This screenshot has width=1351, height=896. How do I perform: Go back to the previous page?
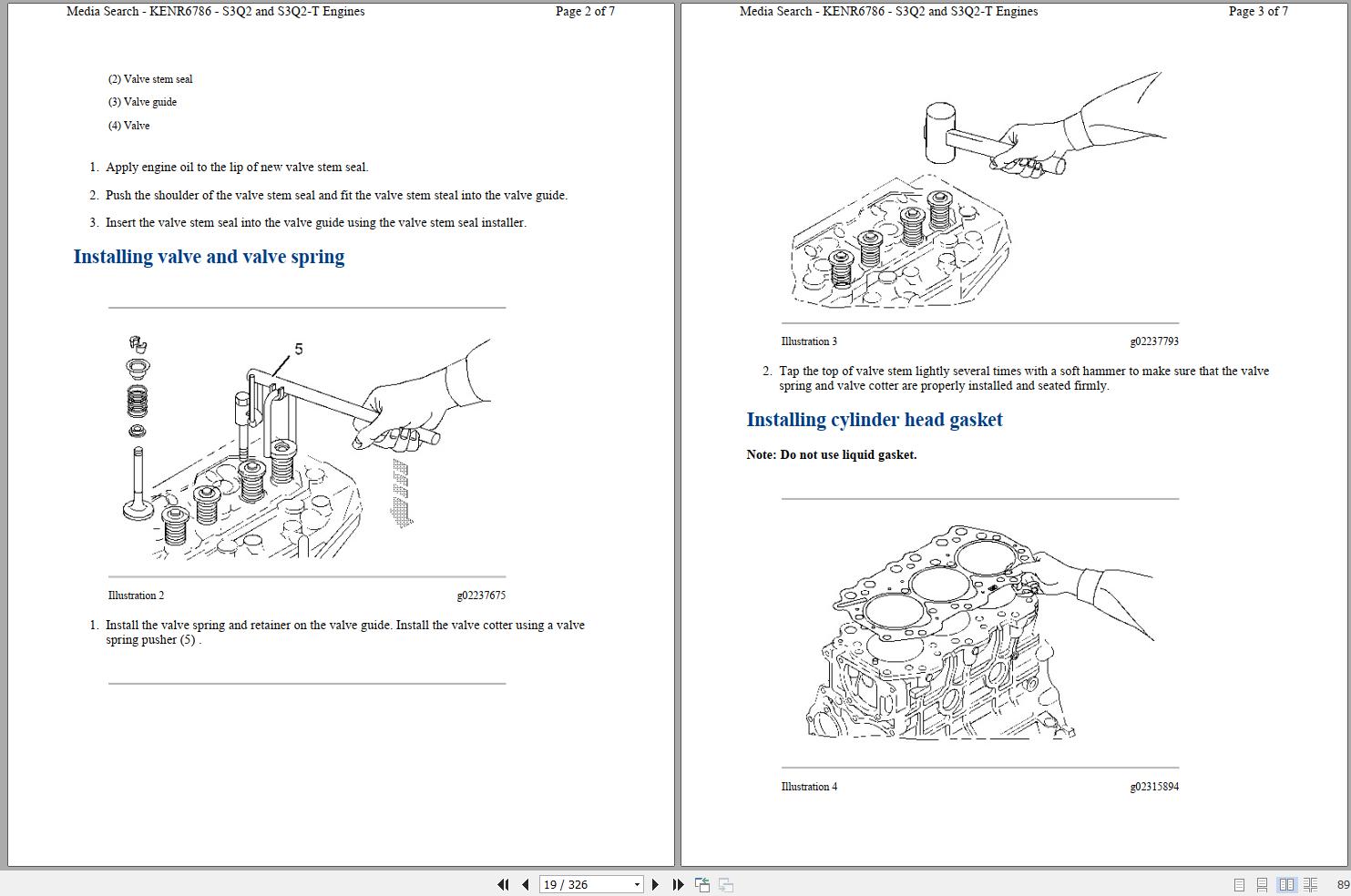point(526,884)
